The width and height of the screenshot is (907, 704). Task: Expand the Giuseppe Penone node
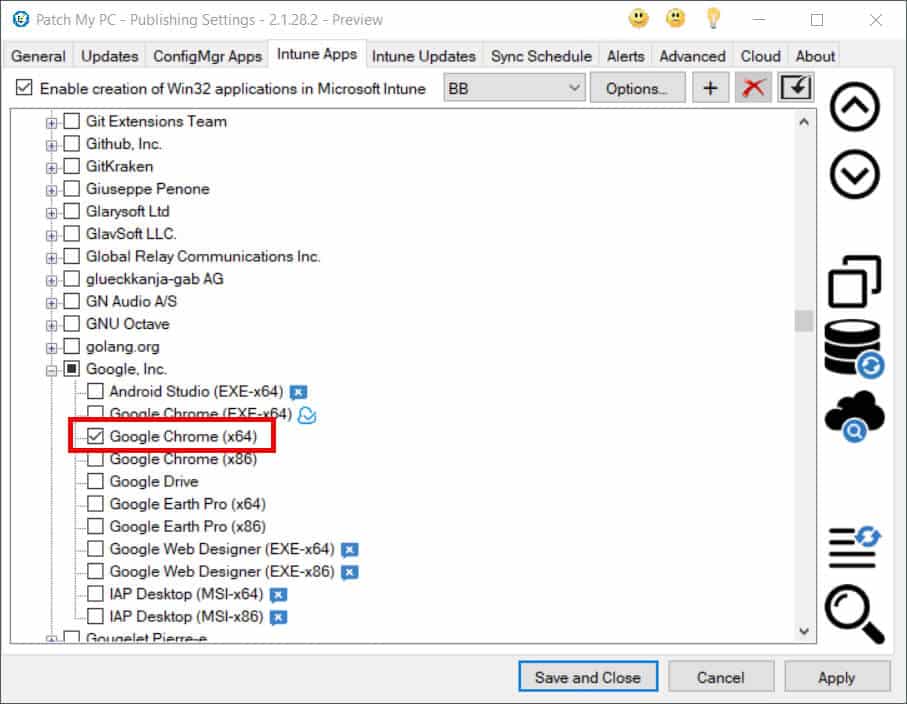click(51, 190)
